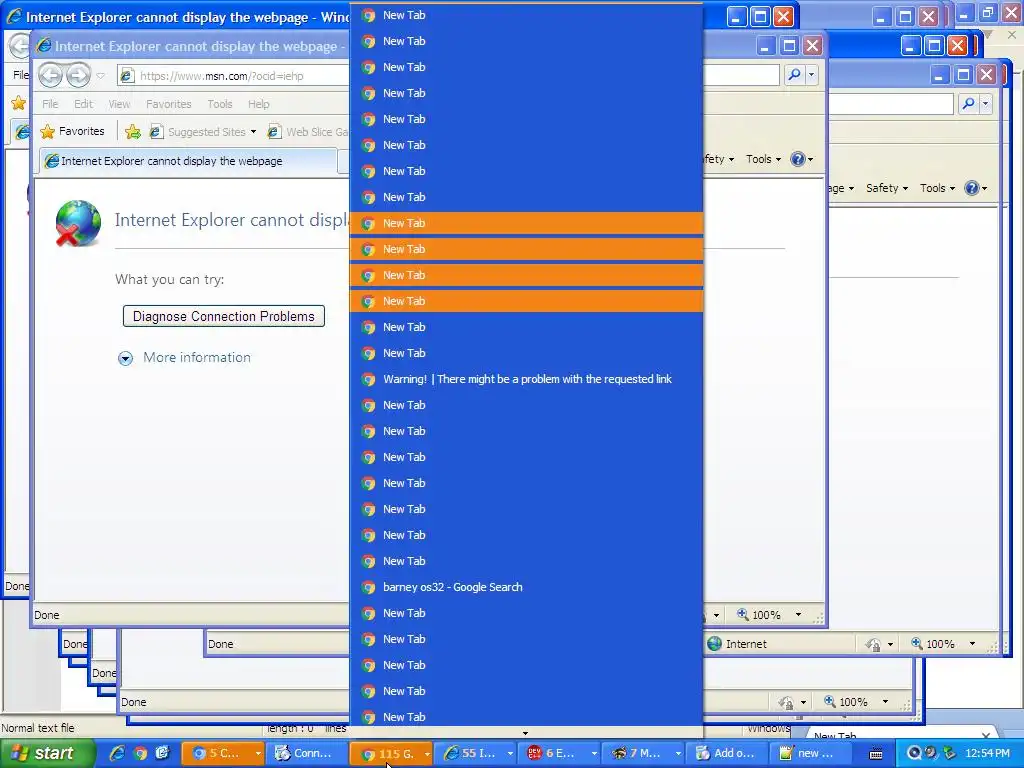Viewport: 1024px width, 768px height.
Task: Click the Chrome icon next to the Warning entry
Action: coord(369,379)
